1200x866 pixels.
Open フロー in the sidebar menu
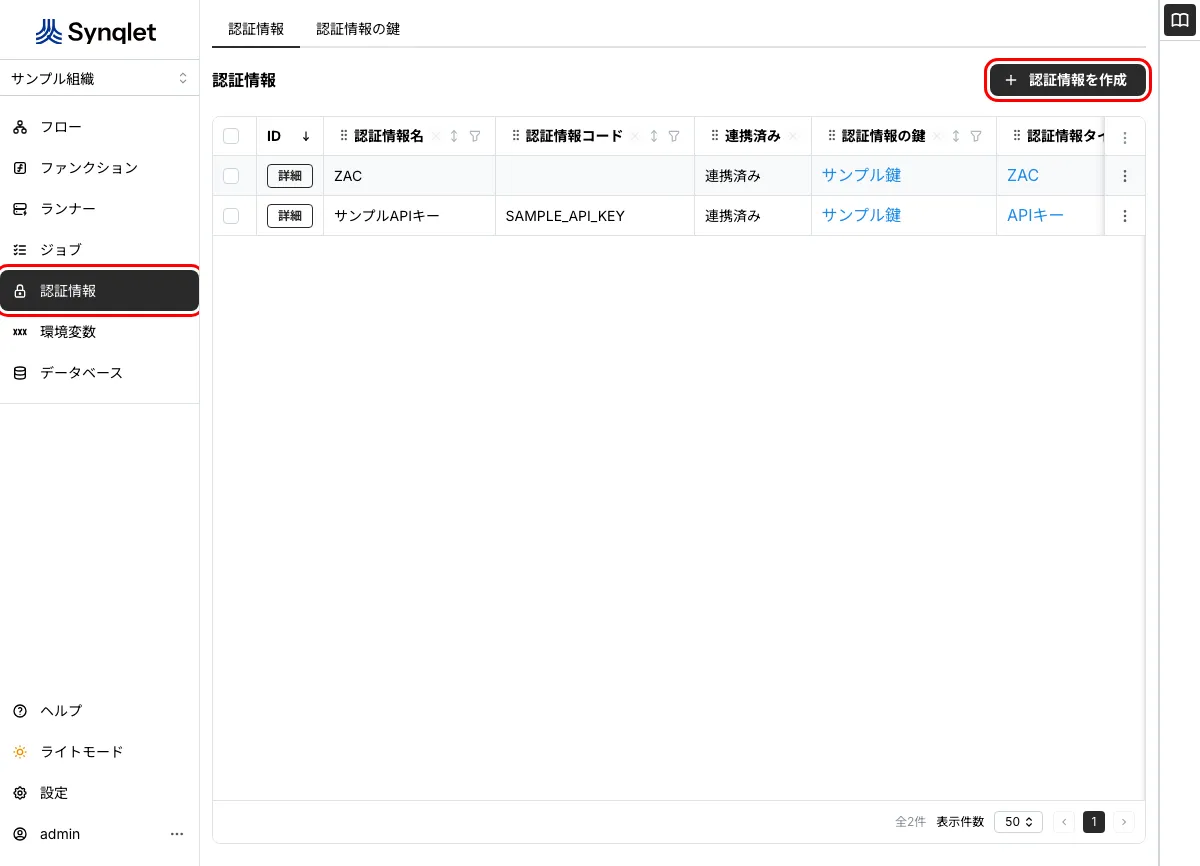pos(99,127)
